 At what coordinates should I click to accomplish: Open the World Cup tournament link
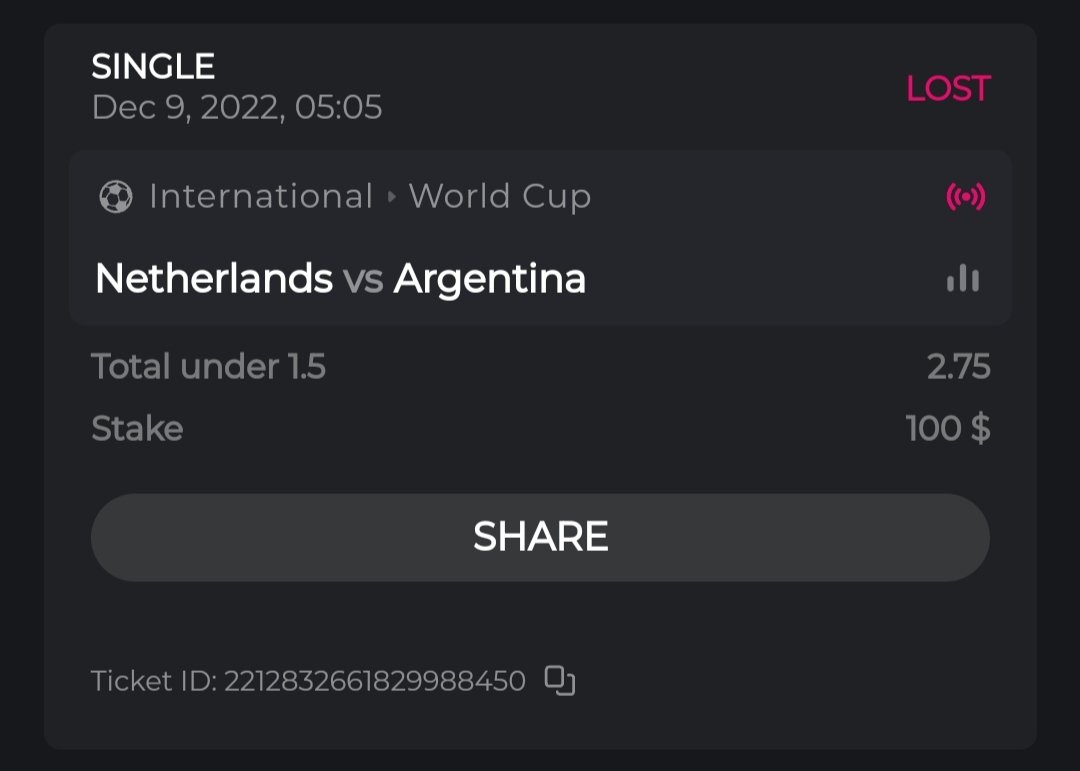click(x=500, y=197)
